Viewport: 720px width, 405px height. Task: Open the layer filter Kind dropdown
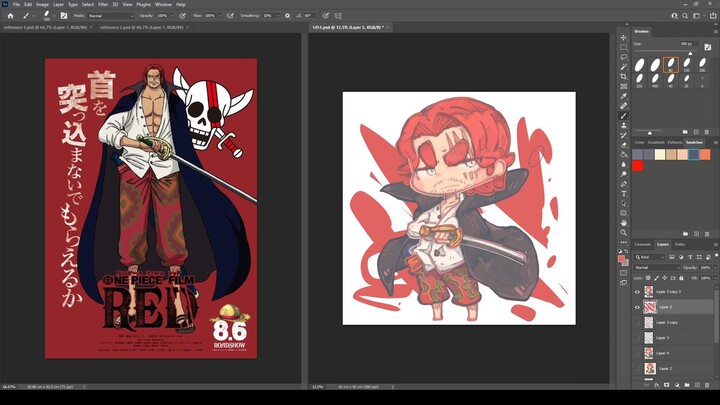click(650, 257)
